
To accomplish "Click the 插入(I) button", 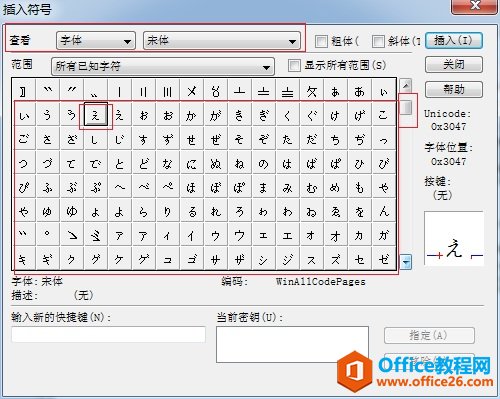I will 454,41.
